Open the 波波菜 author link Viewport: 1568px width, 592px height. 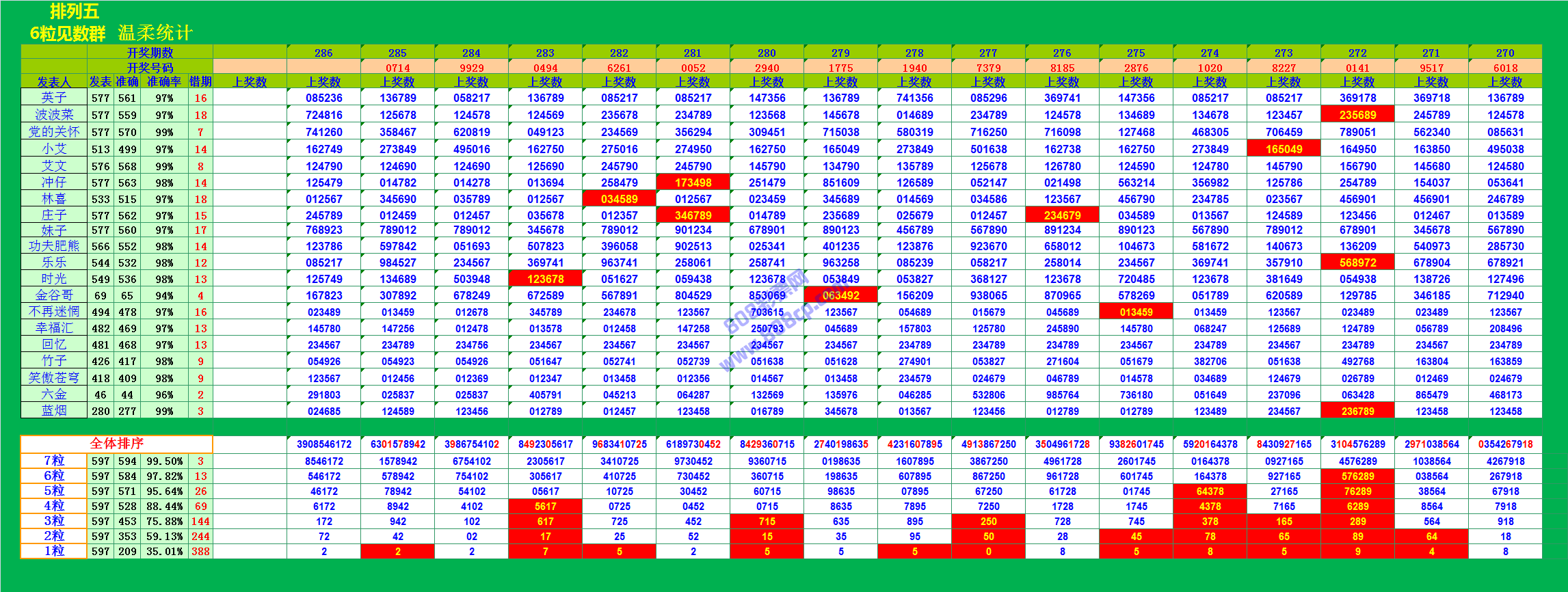(x=54, y=115)
